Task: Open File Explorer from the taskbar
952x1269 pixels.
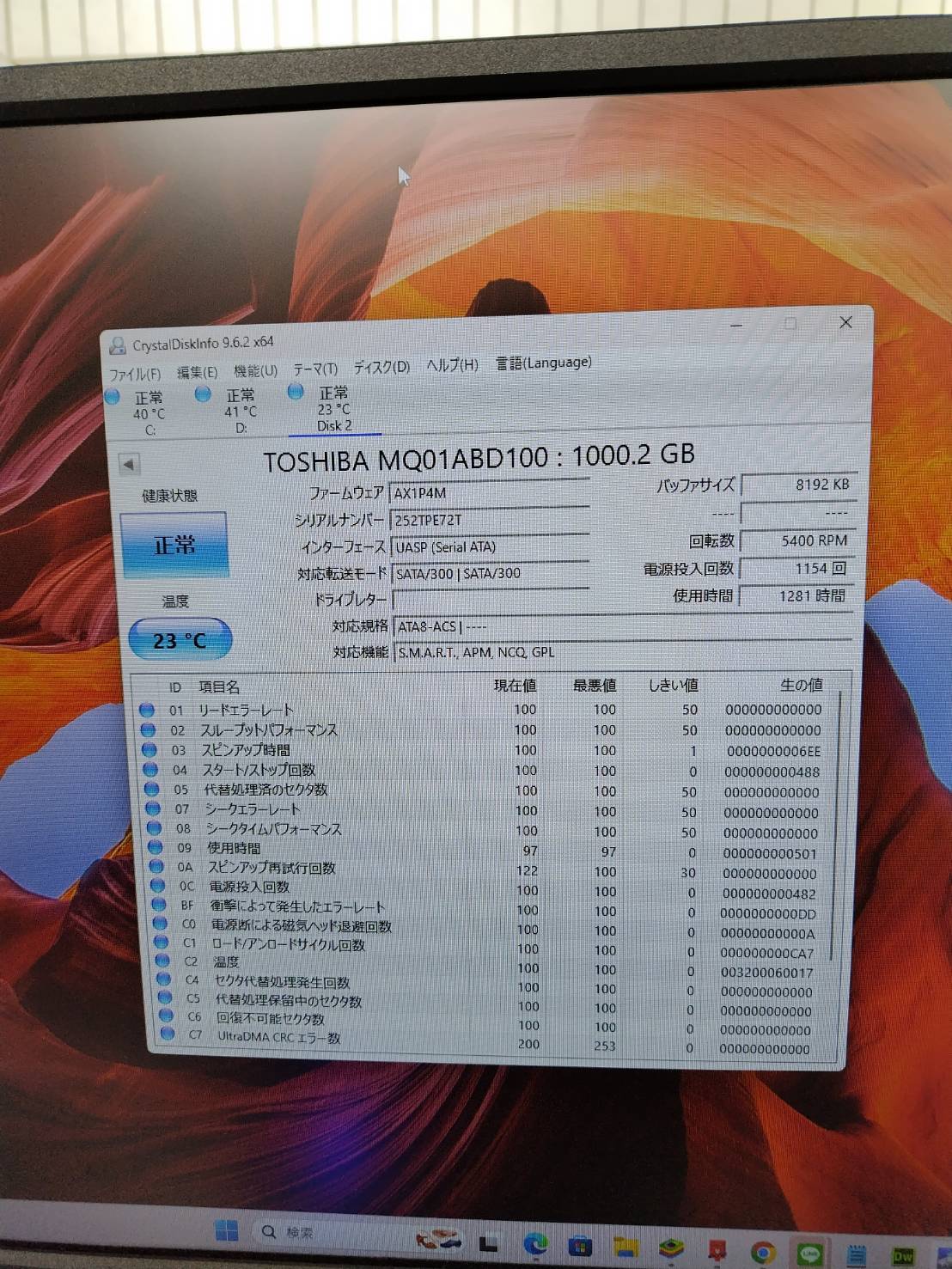Action: click(x=625, y=1247)
